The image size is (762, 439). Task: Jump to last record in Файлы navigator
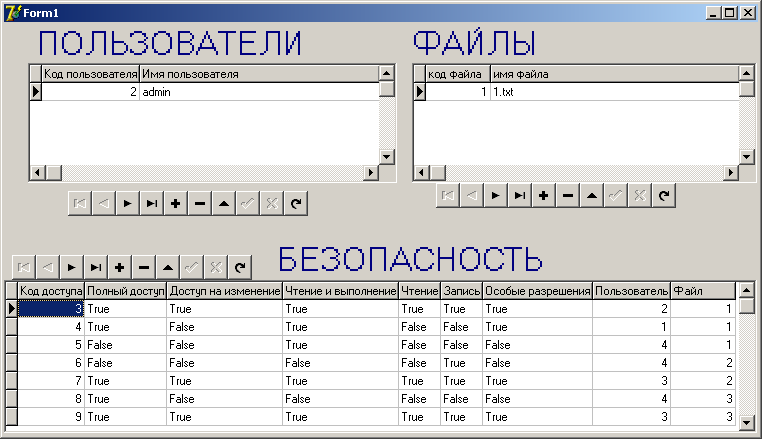tap(520, 195)
